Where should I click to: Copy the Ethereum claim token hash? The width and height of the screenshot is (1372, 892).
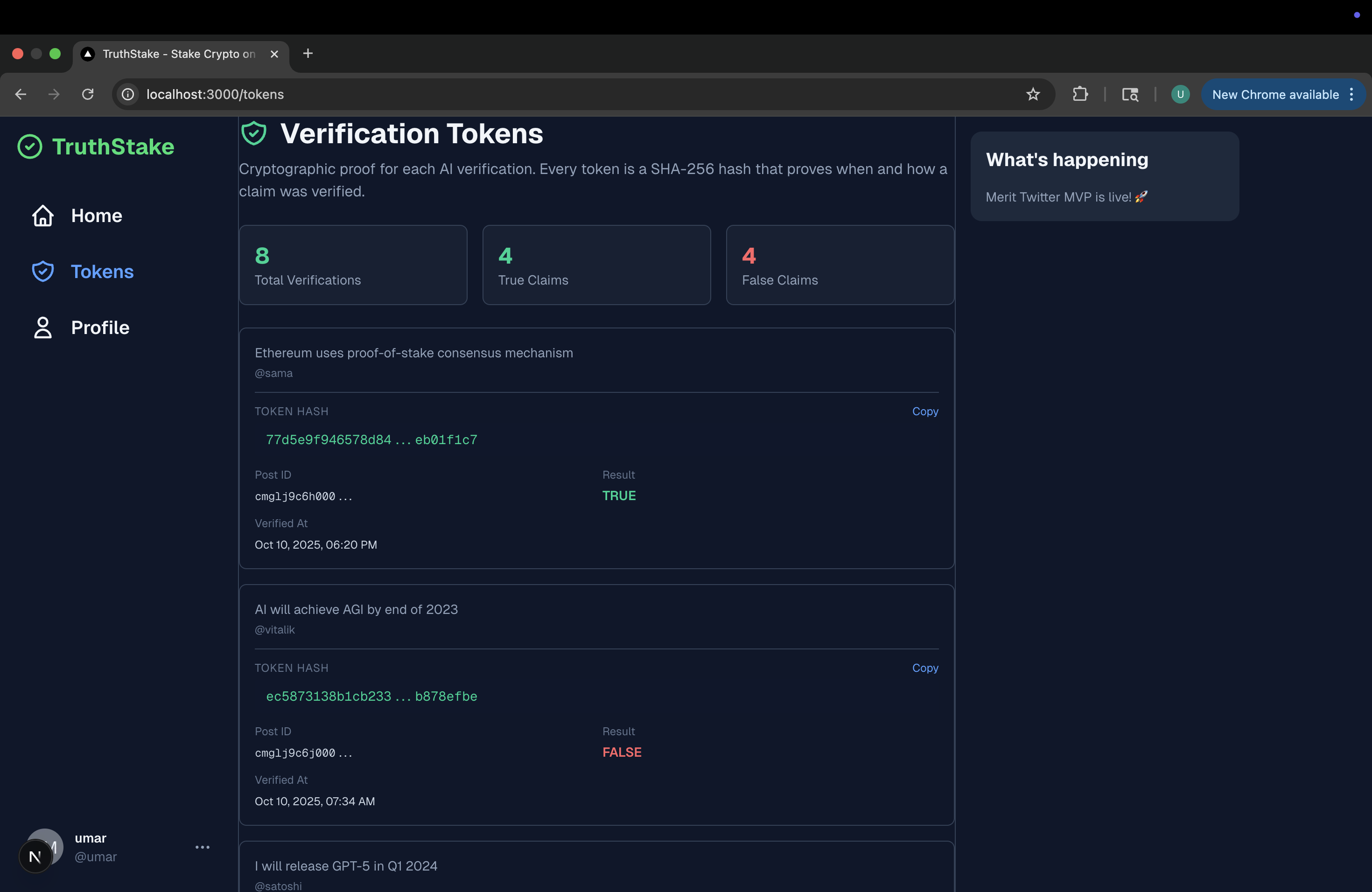coord(924,411)
